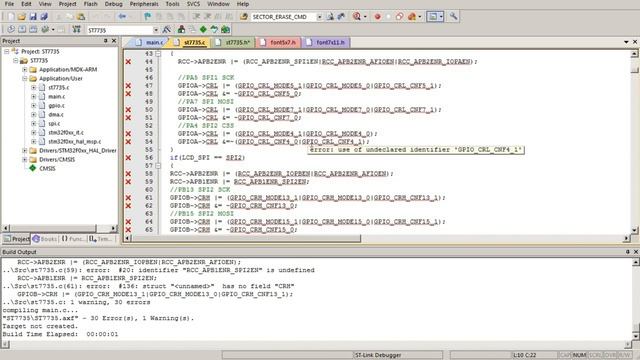Toggle a bookmark on current line
The image size is (640, 360).
click(147, 17)
